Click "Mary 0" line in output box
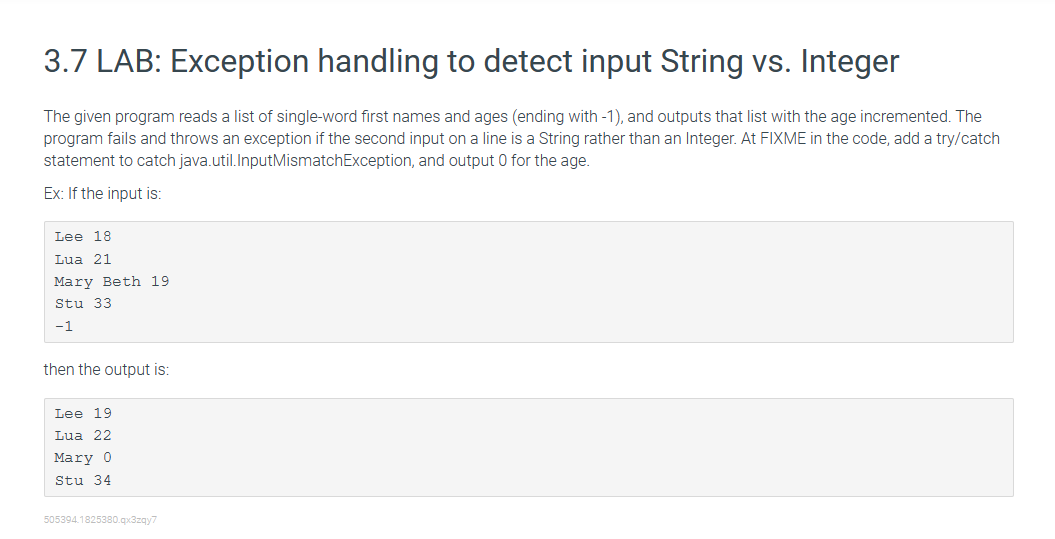 click(83, 458)
